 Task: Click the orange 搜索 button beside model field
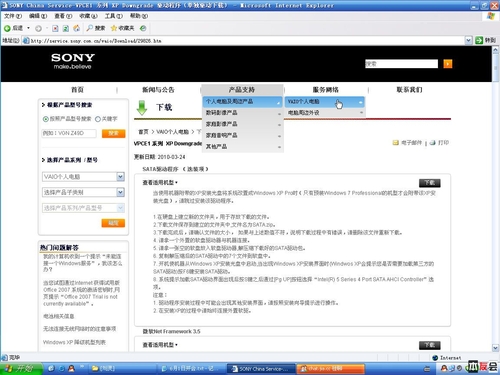(x=113, y=133)
